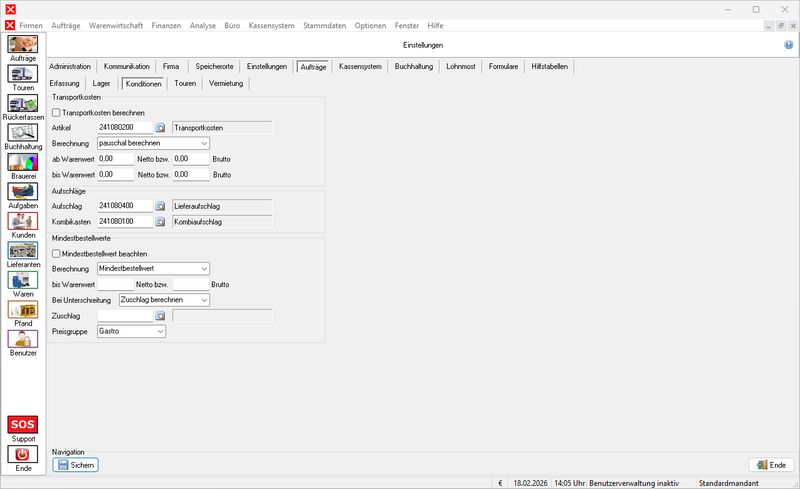
Task: Click the Touren truck icon in sidebar
Action: pyautogui.click(x=23, y=74)
